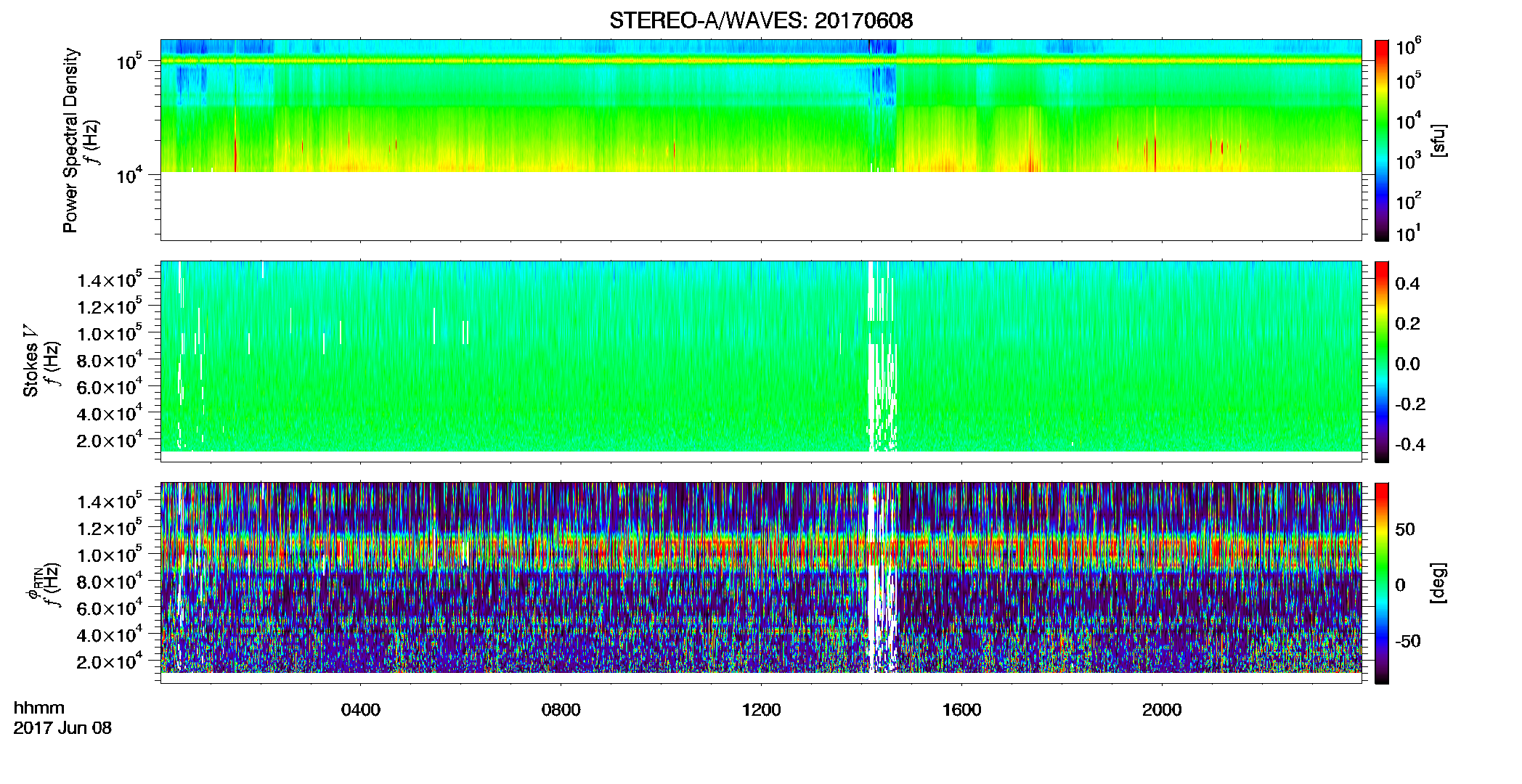The height and width of the screenshot is (784, 1522).
Task: Click the plot title STEREO-A/WAVES: 20170608
Action: [x=761, y=20]
